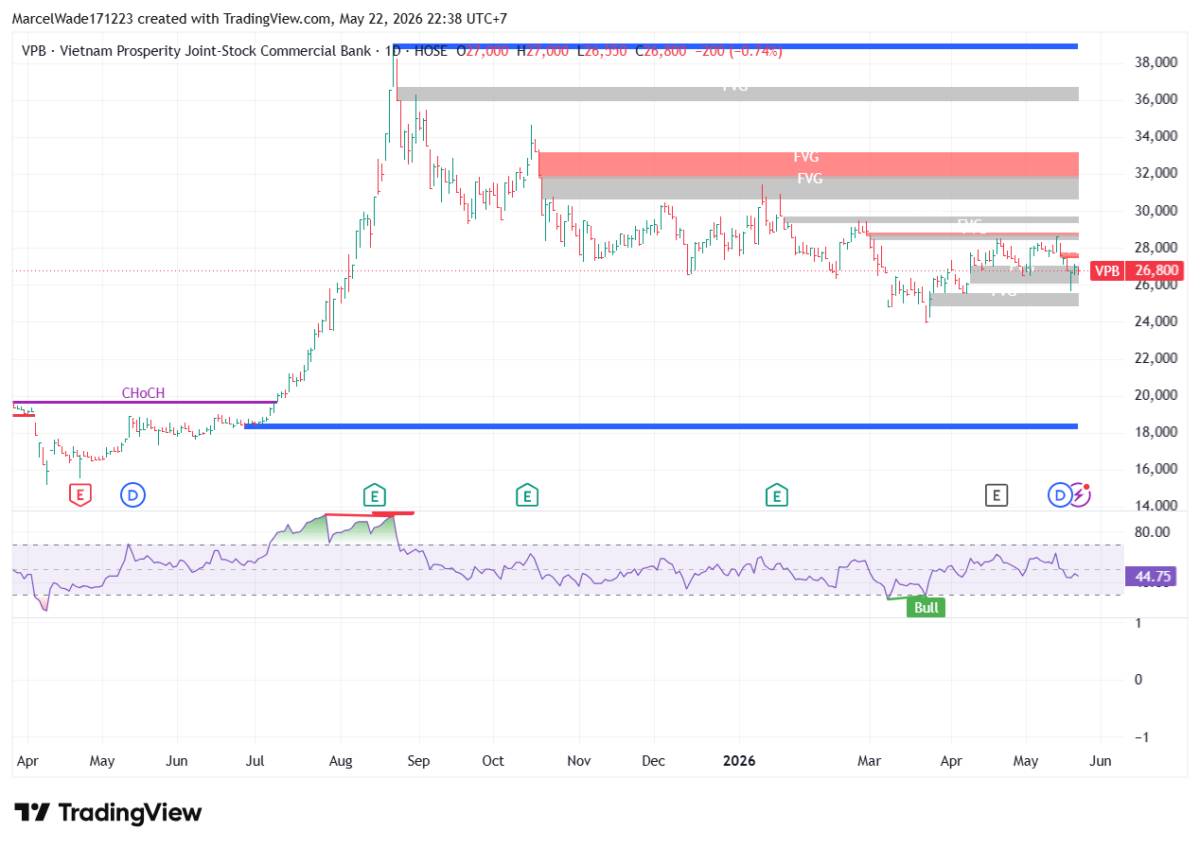Click the green Bull divergence label
The image size is (1200, 848).
click(926, 607)
